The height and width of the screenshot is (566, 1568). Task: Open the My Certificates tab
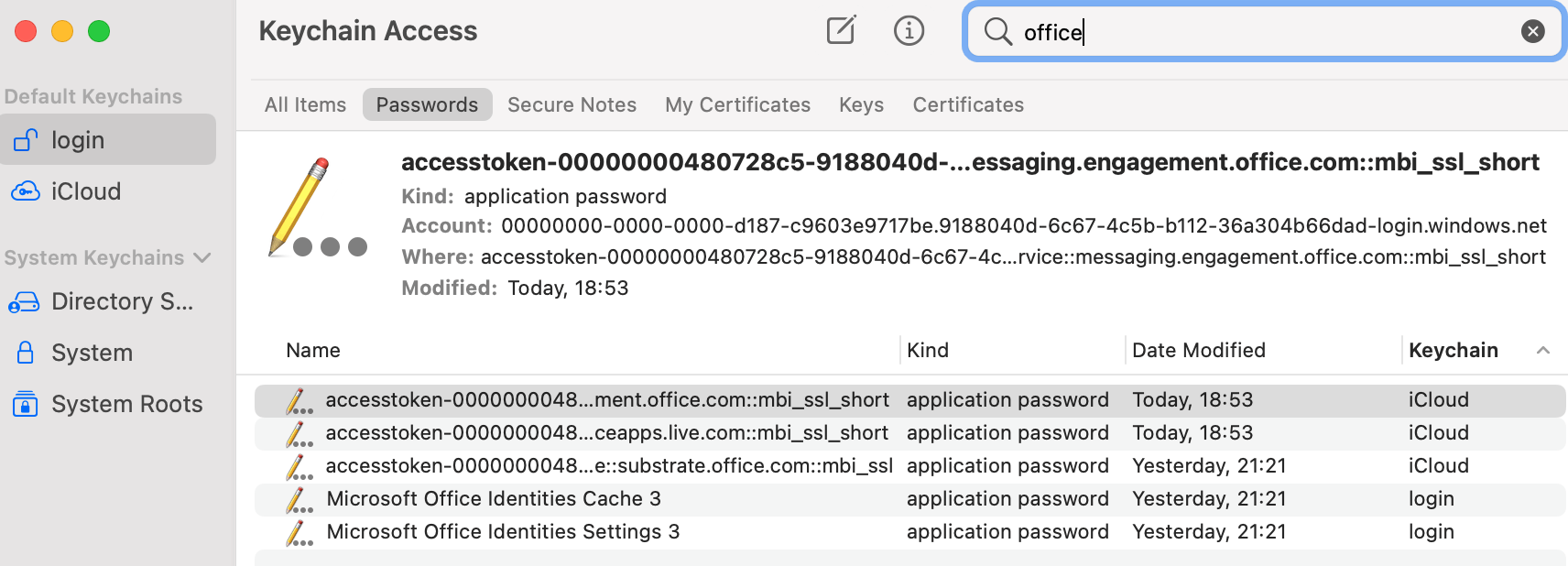click(737, 105)
